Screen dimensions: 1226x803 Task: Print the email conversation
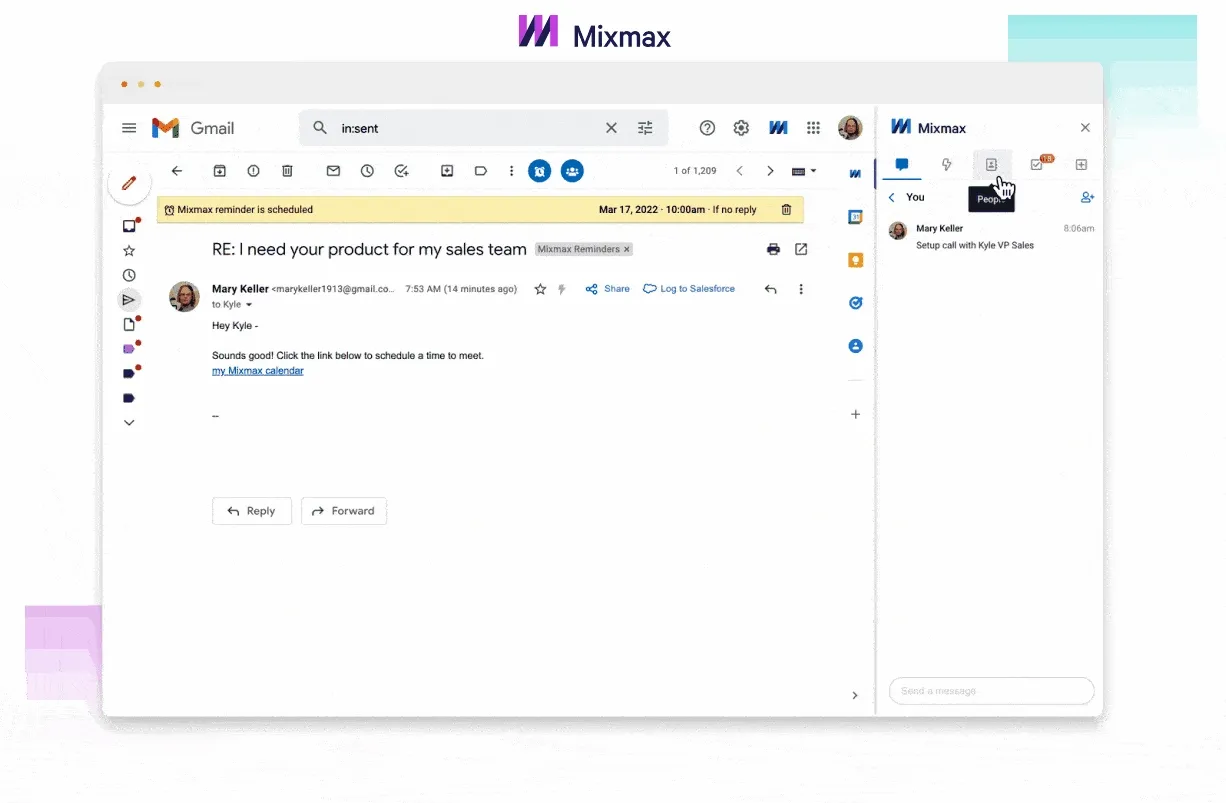[x=773, y=249]
